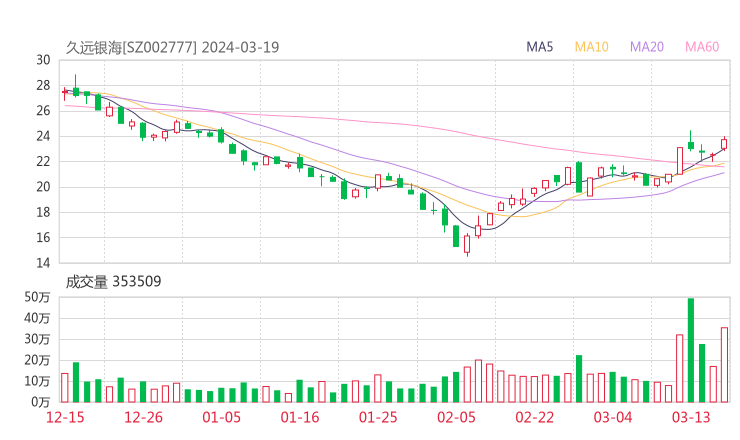Click the tallest green volume bar near 03-13
The image size is (740, 440).
coord(691,350)
